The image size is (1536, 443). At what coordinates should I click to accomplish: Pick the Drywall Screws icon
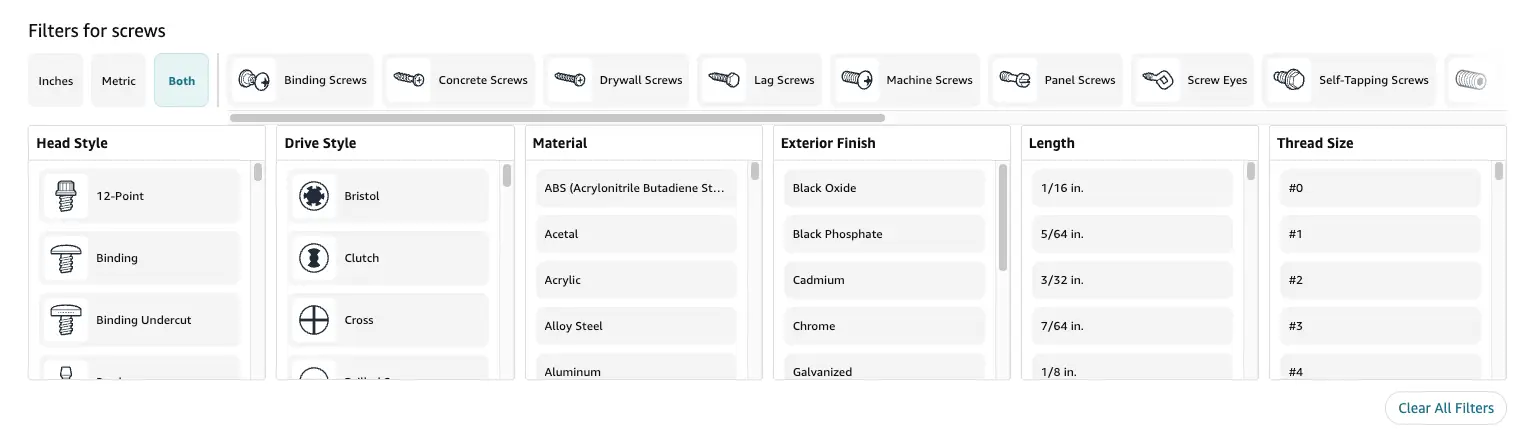pos(569,80)
